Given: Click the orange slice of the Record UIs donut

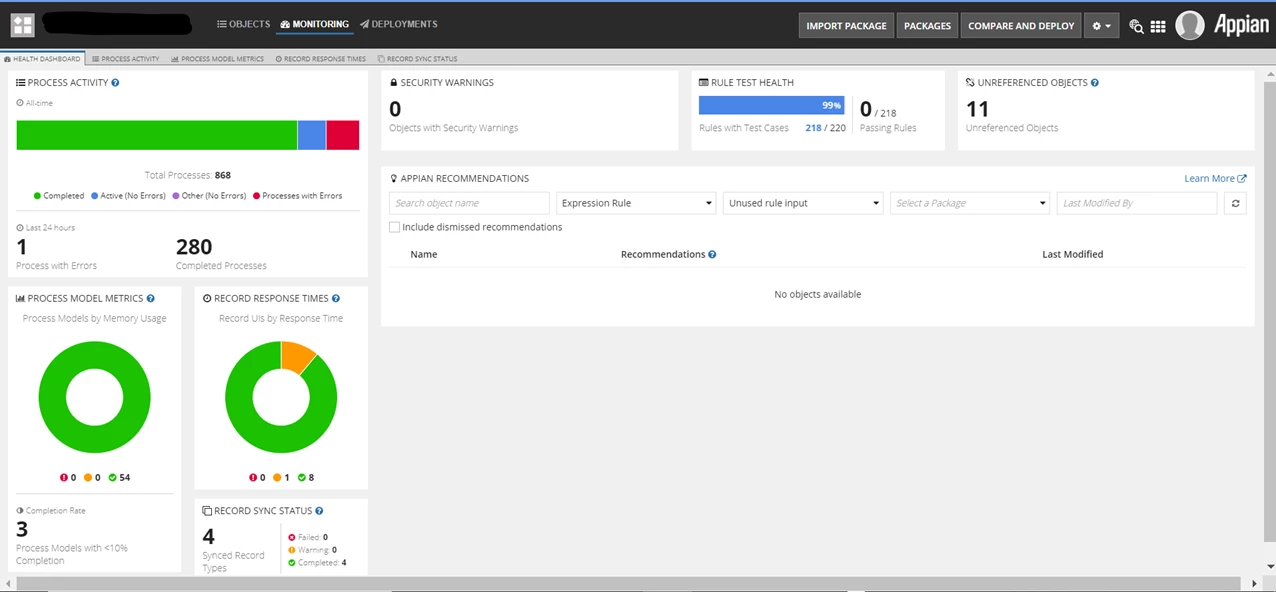Looking at the screenshot, I should [x=298, y=355].
